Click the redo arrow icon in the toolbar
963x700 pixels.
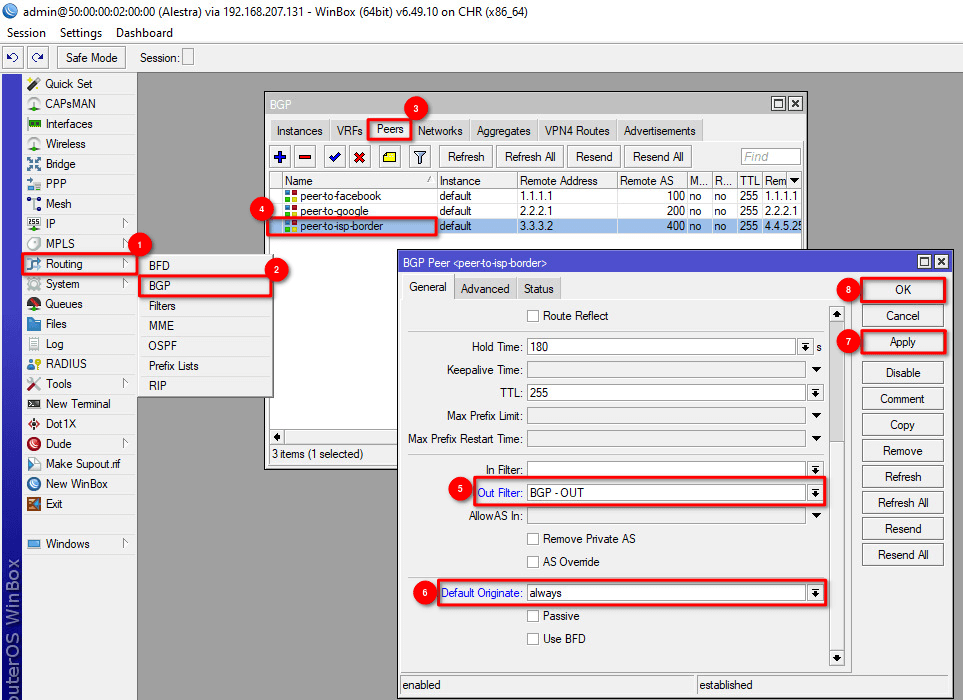37,58
